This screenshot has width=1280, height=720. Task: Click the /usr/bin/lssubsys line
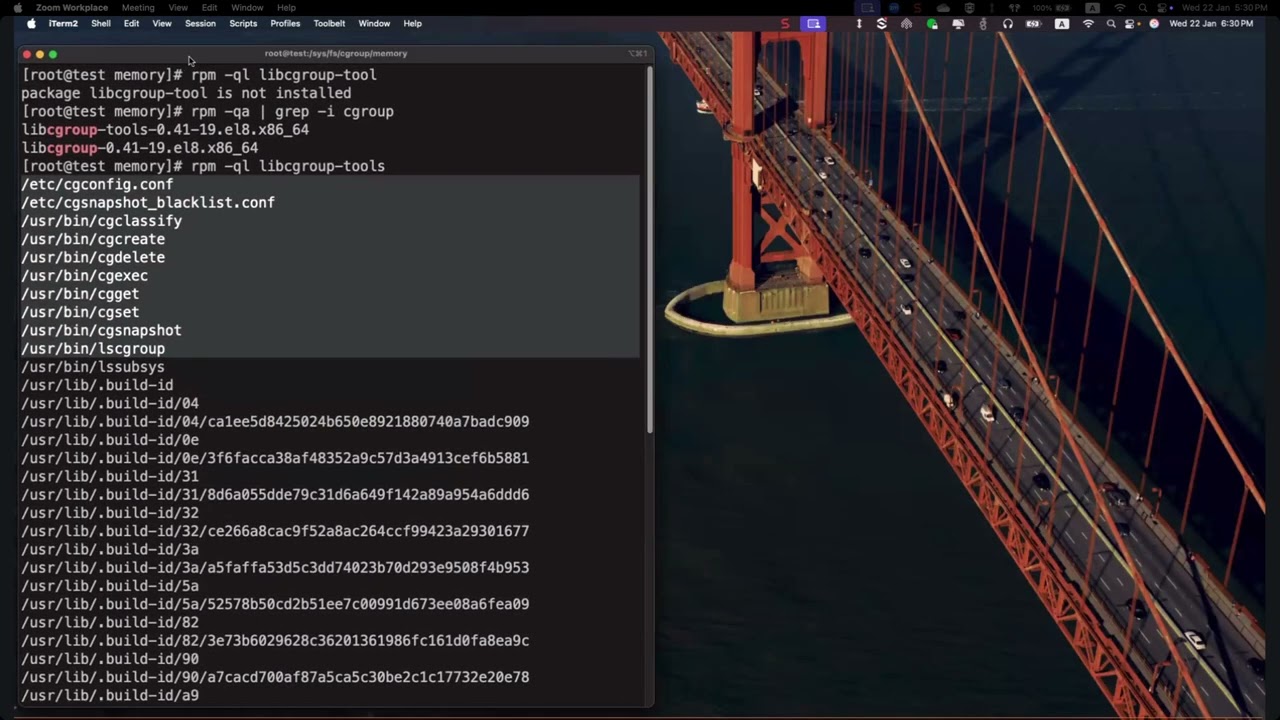(x=93, y=367)
